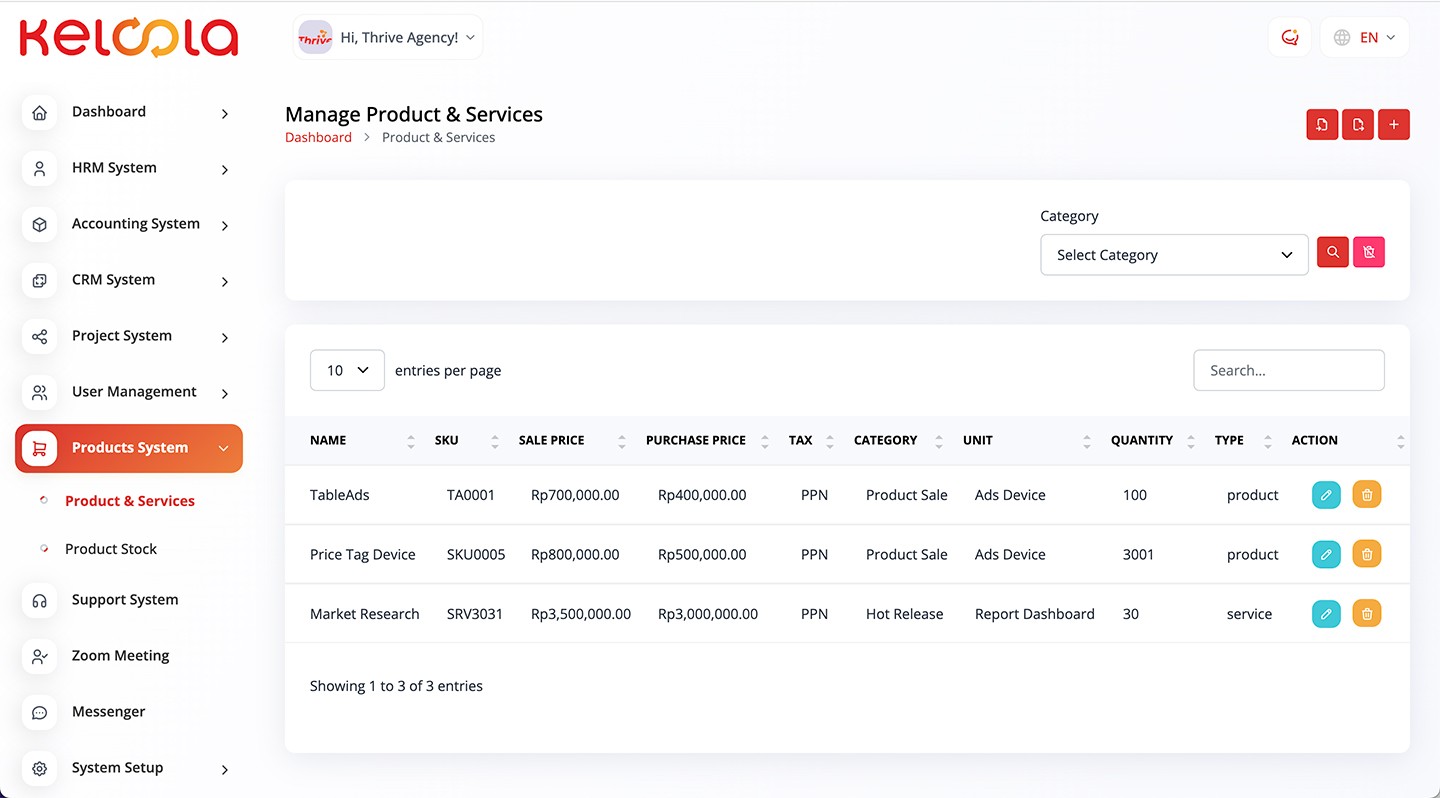Screen dimensions: 1440x798
Task: Open the chat messages icon in header
Action: point(1290,38)
